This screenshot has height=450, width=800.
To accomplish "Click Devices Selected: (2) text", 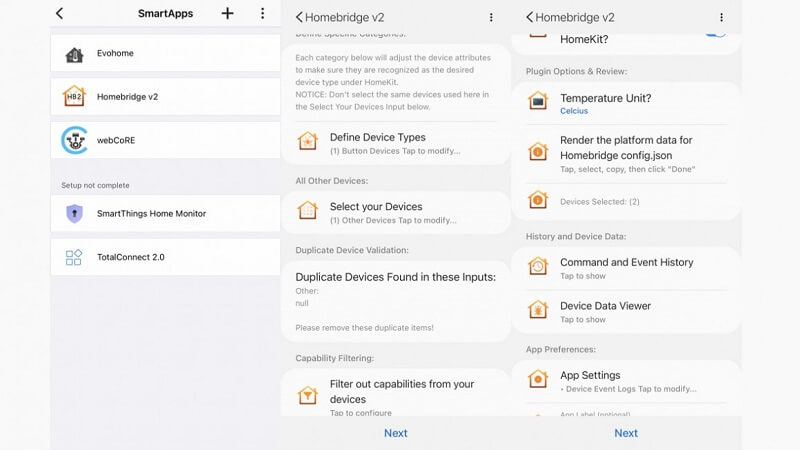I will 599,202.
